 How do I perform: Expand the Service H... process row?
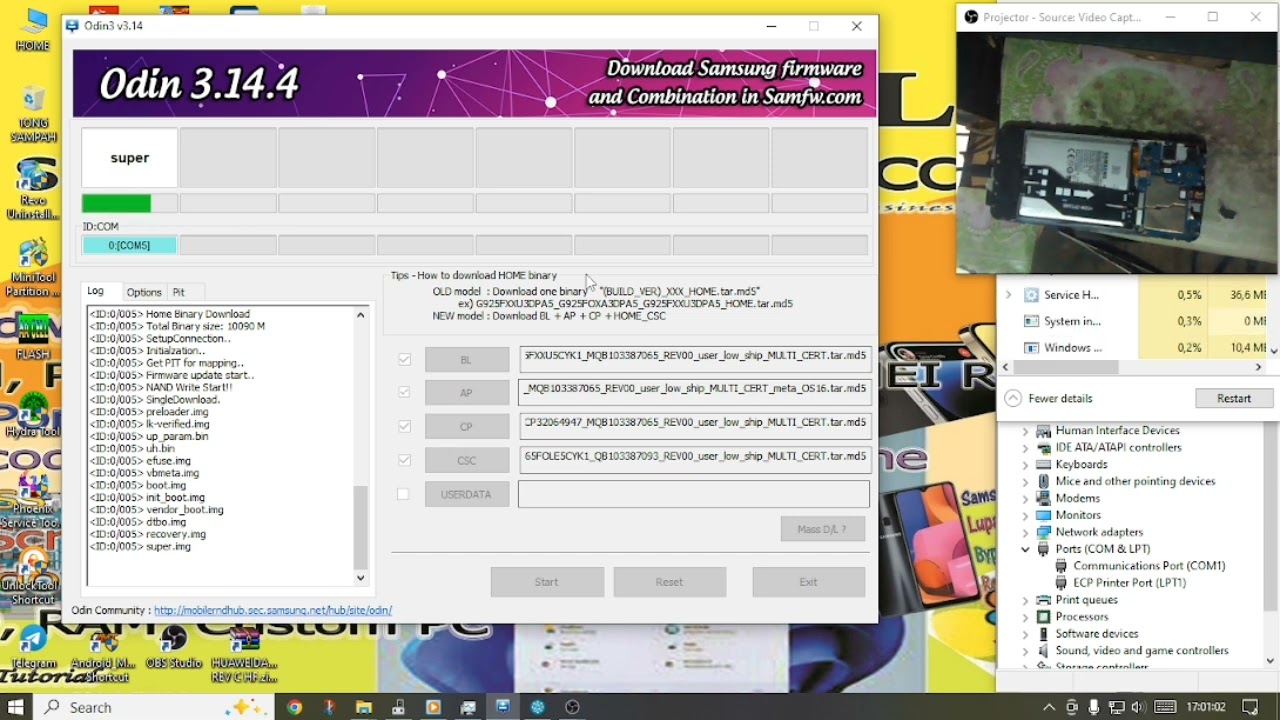click(1008, 295)
